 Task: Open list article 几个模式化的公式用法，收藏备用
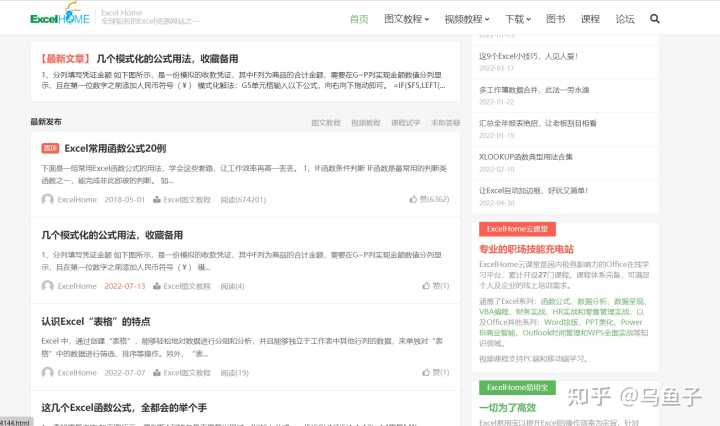[x=112, y=235]
